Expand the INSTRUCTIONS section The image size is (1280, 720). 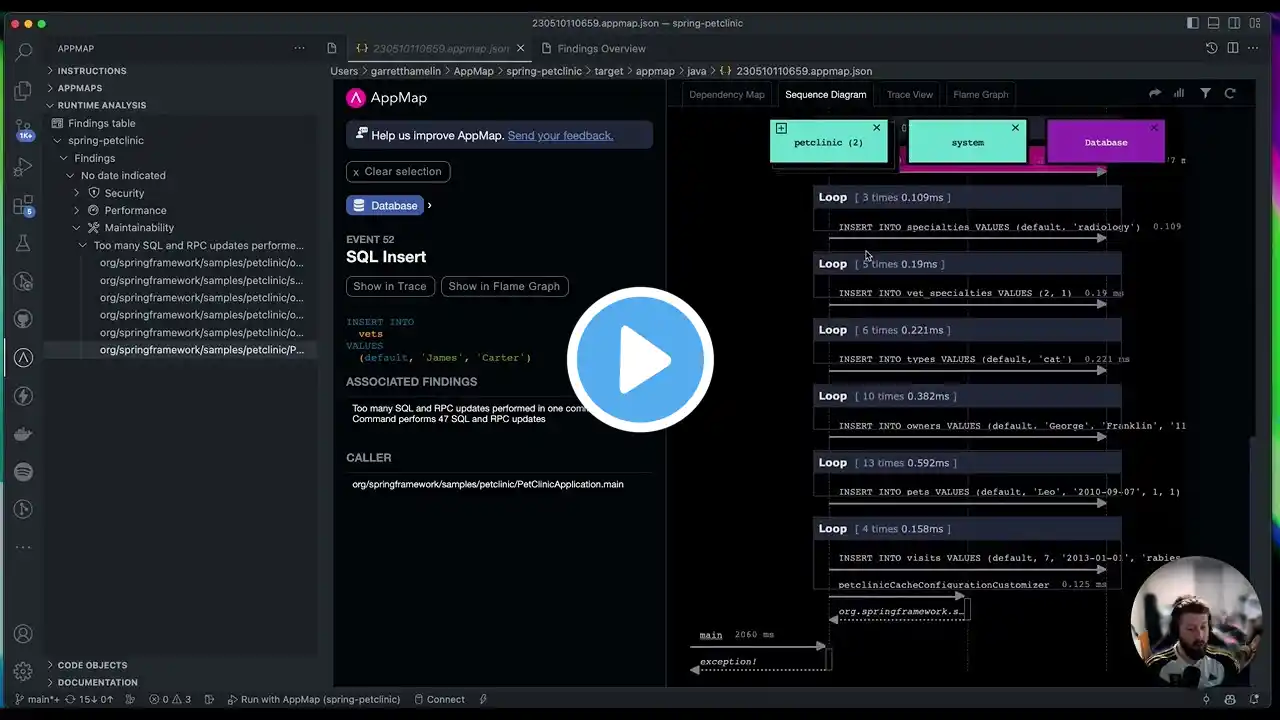tap(91, 71)
